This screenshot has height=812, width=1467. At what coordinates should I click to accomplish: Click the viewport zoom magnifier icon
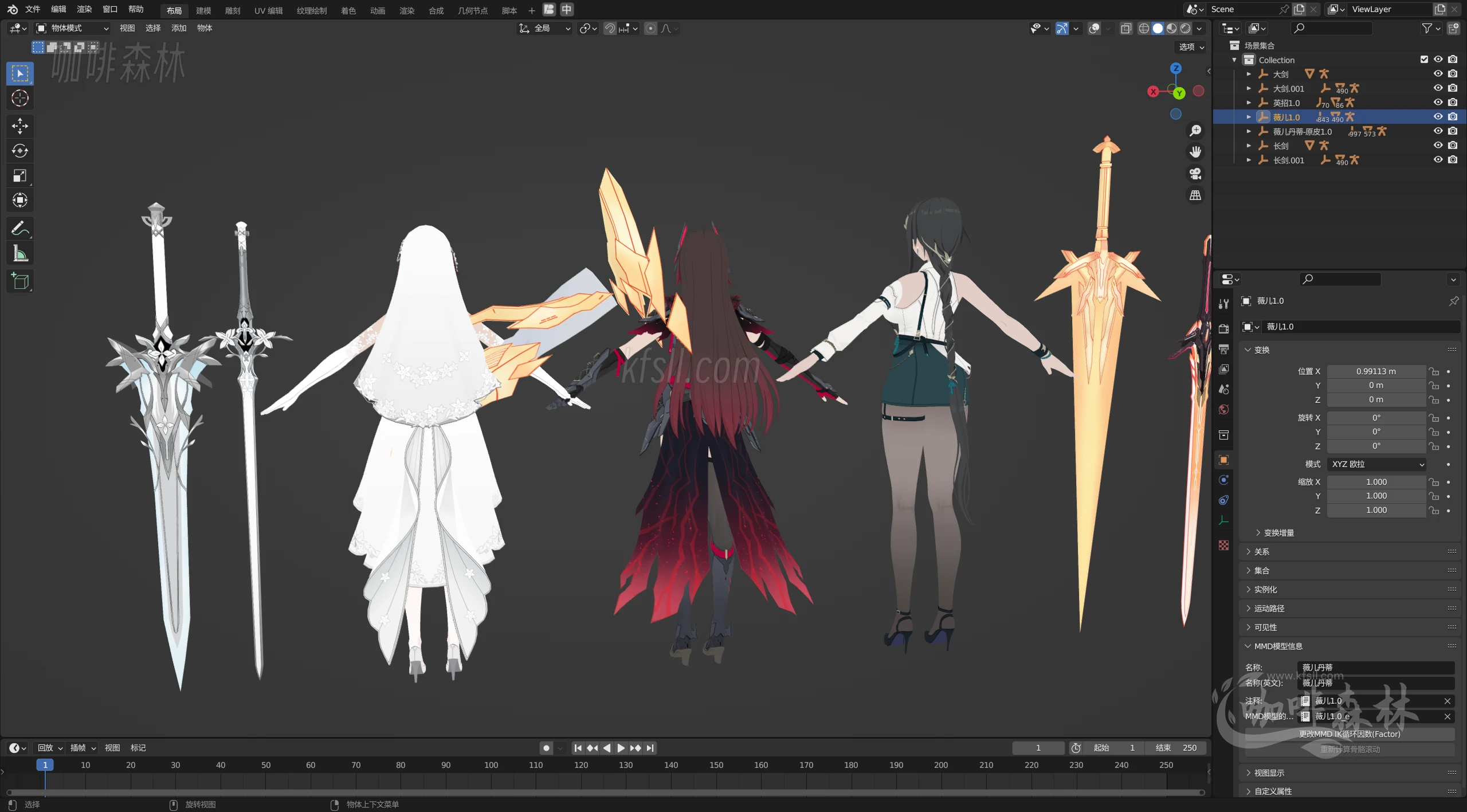1195,131
